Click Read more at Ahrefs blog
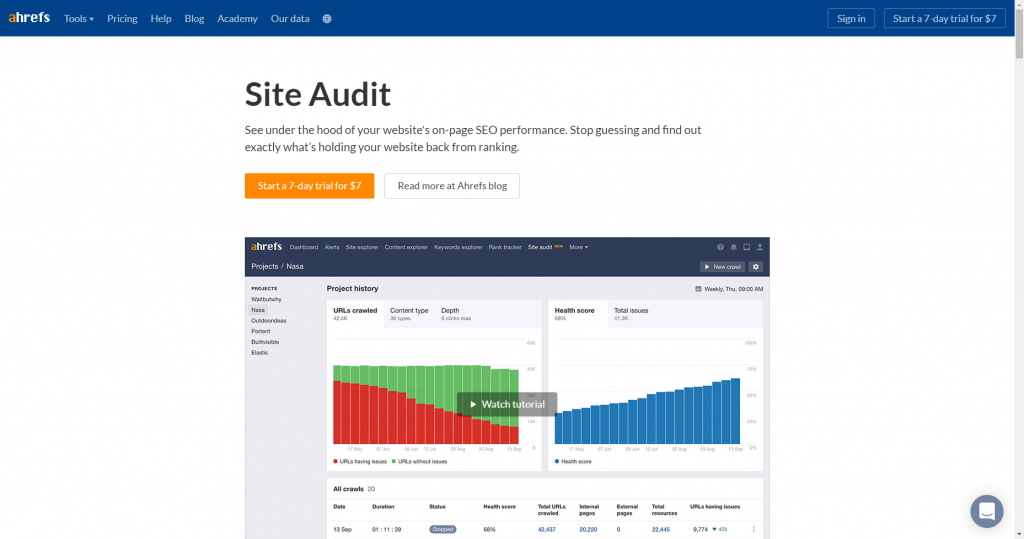The image size is (1024, 539). (x=452, y=186)
